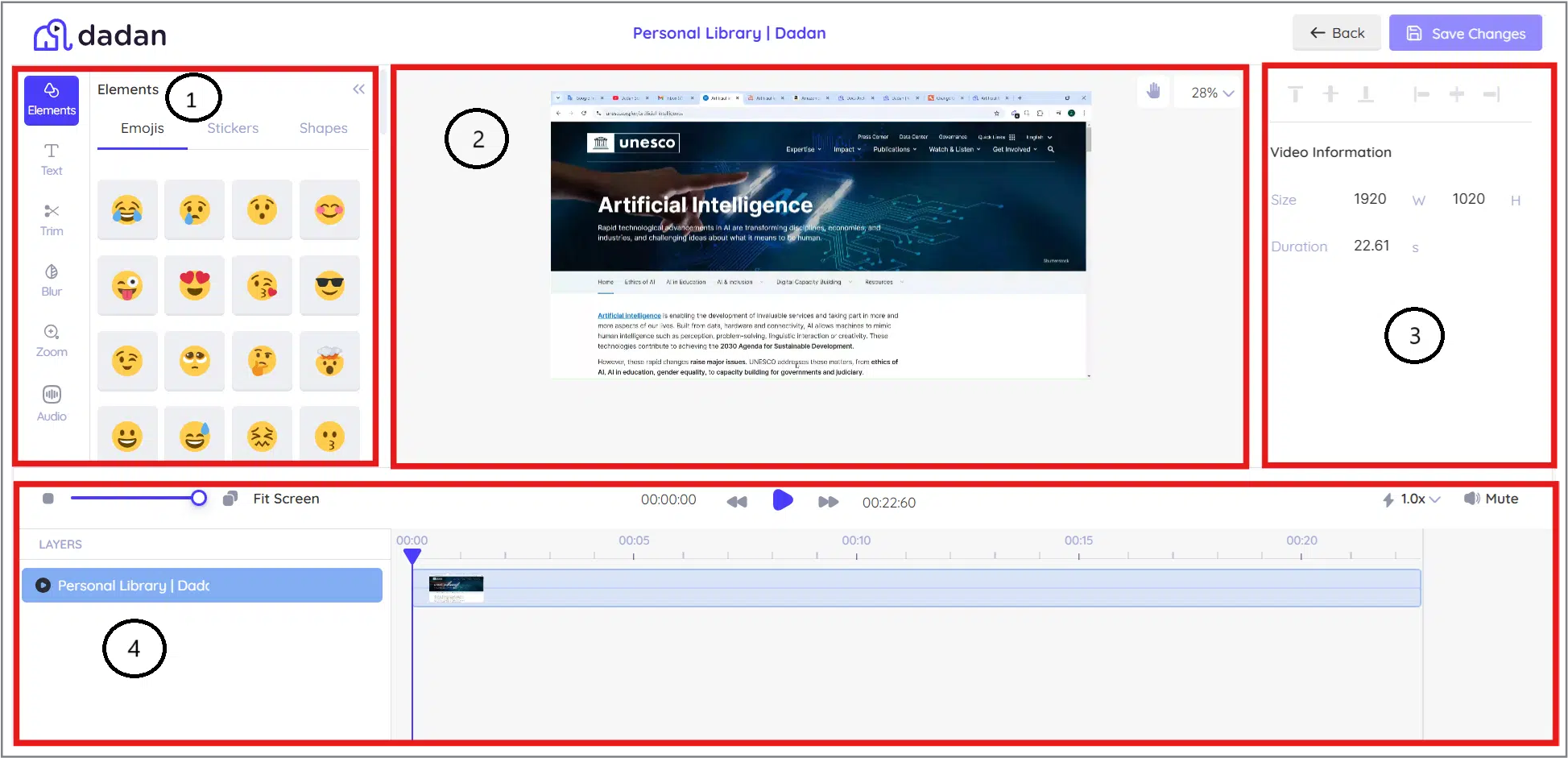
Task: Open the Audio tool
Action: click(x=51, y=403)
